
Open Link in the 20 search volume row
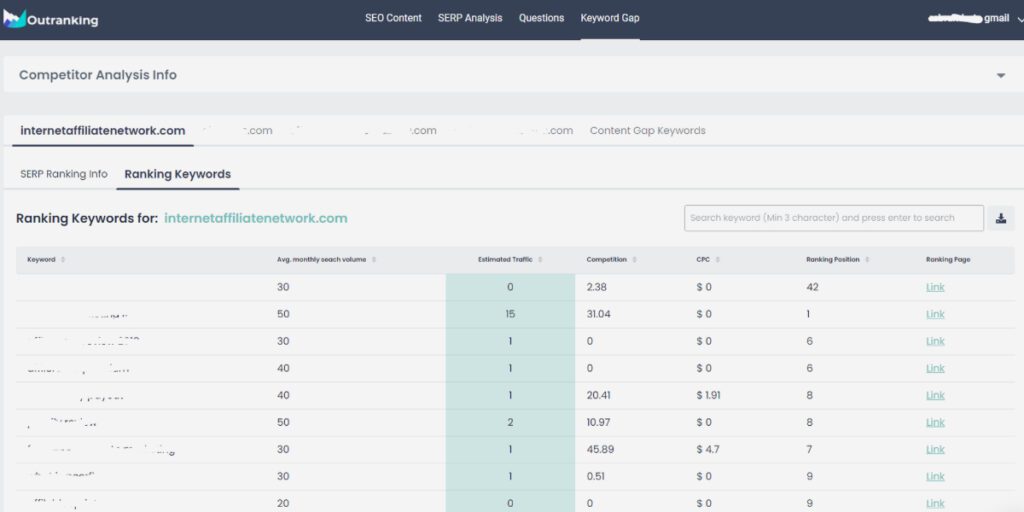click(x=935, y=504)
